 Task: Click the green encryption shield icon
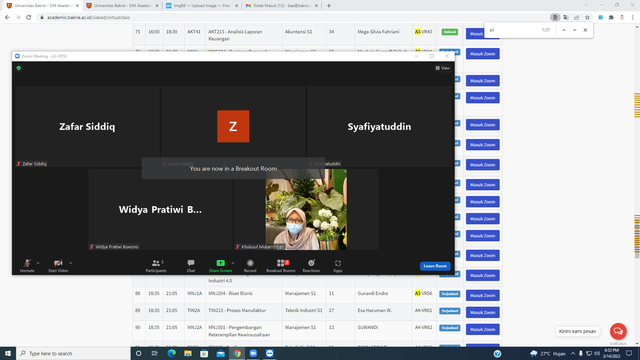click(x=19, y=68)
